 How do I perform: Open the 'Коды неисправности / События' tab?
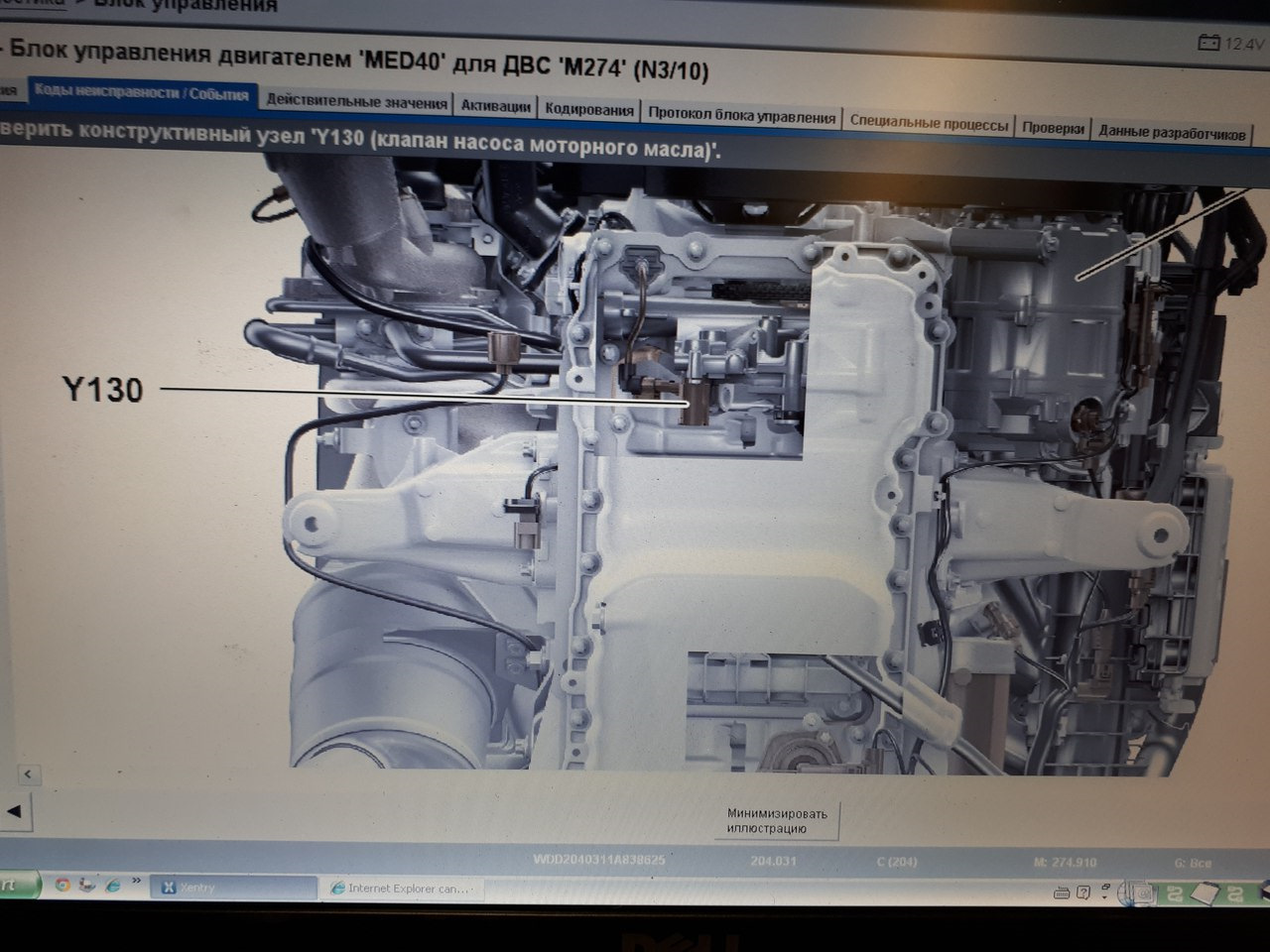[x=141, y=93]
